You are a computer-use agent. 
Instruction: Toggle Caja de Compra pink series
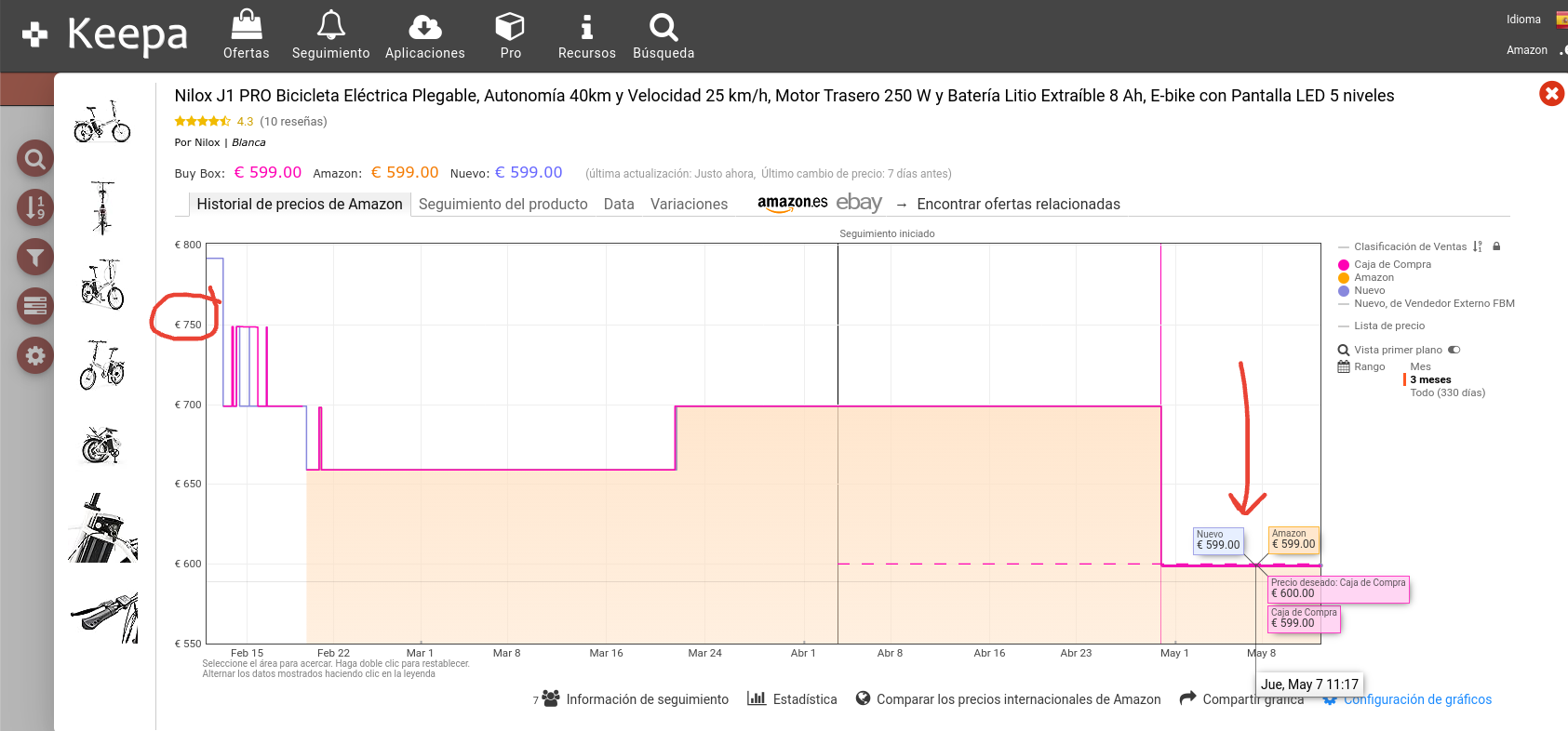(1392, 265)
